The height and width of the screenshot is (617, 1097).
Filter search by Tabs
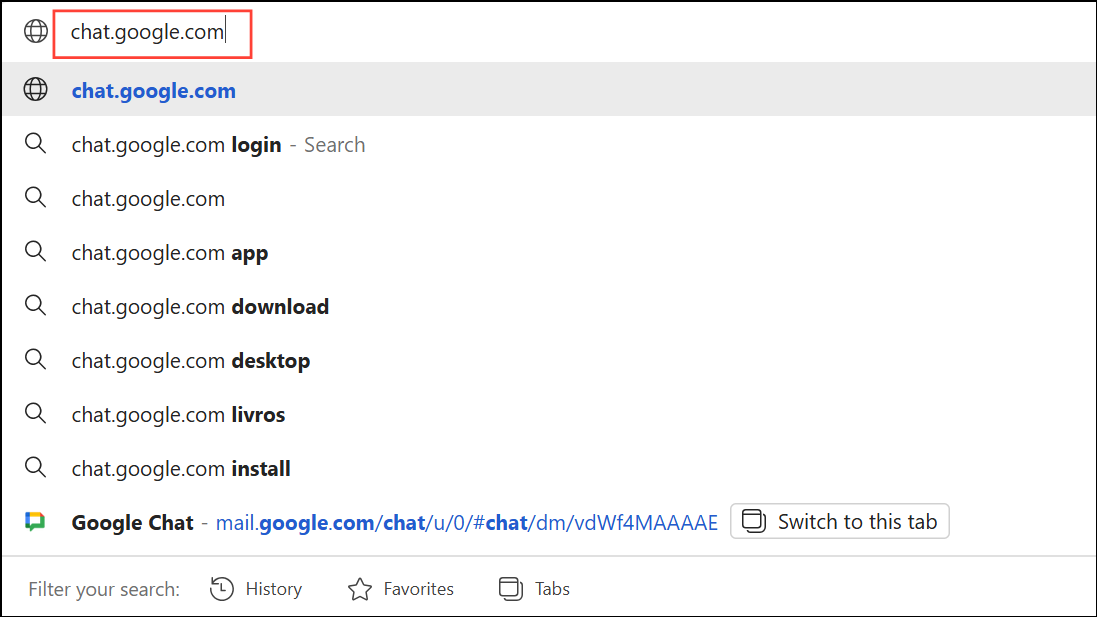(535, 589)
